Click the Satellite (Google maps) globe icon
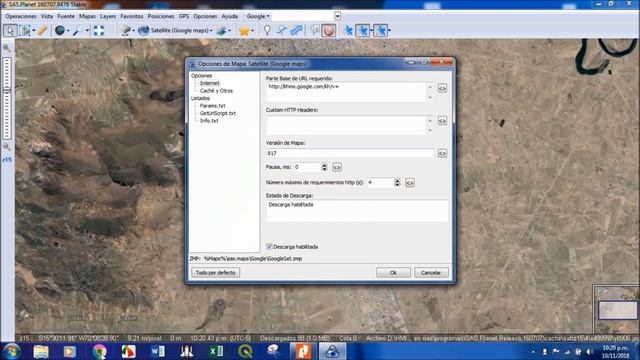 144,31
